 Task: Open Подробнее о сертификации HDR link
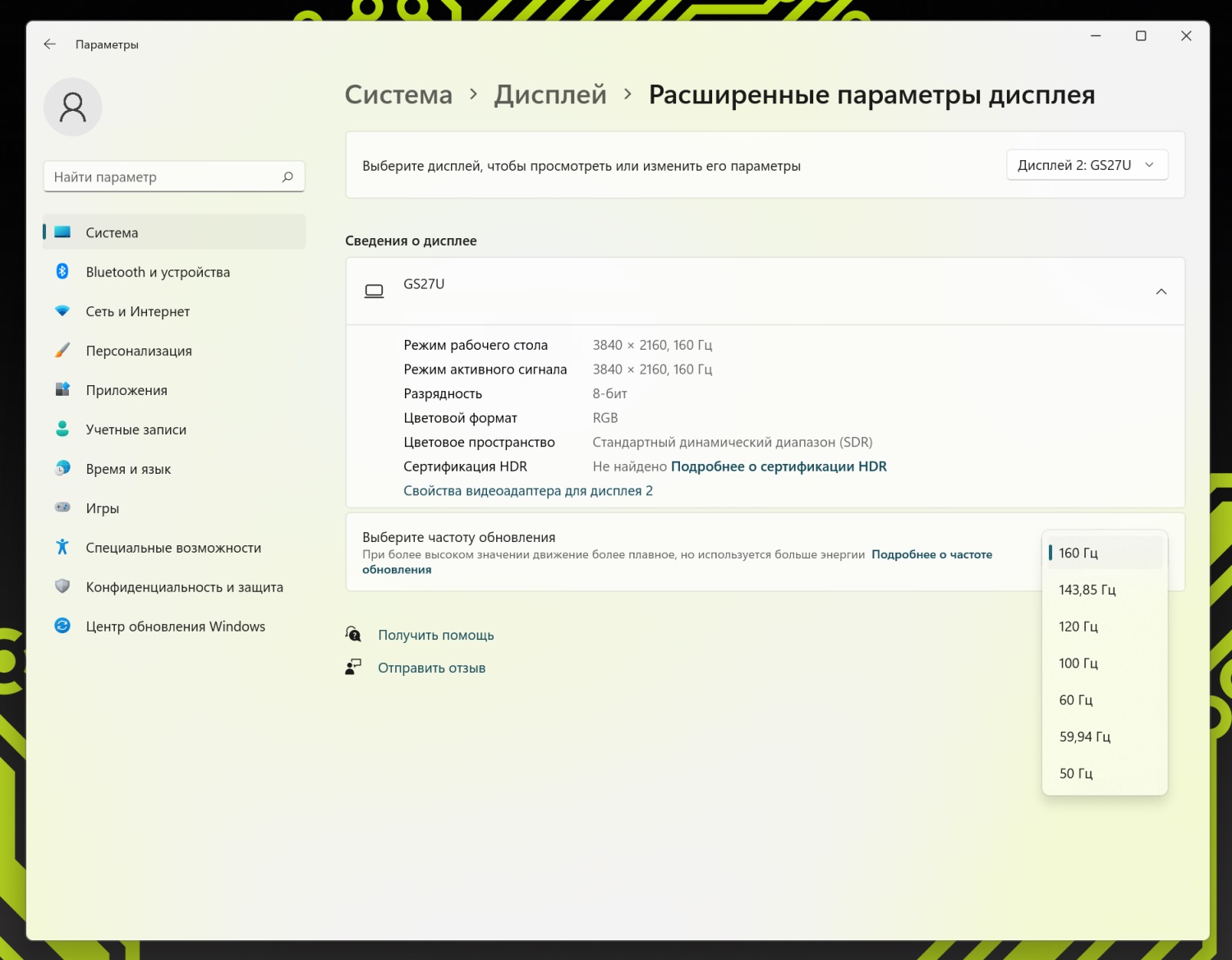778,466
